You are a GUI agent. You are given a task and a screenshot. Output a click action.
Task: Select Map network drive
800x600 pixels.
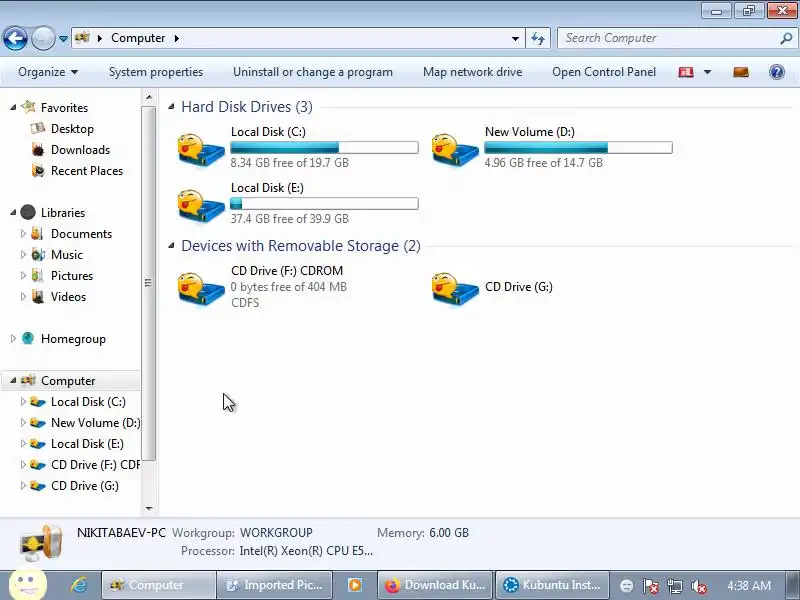(472, 72)
